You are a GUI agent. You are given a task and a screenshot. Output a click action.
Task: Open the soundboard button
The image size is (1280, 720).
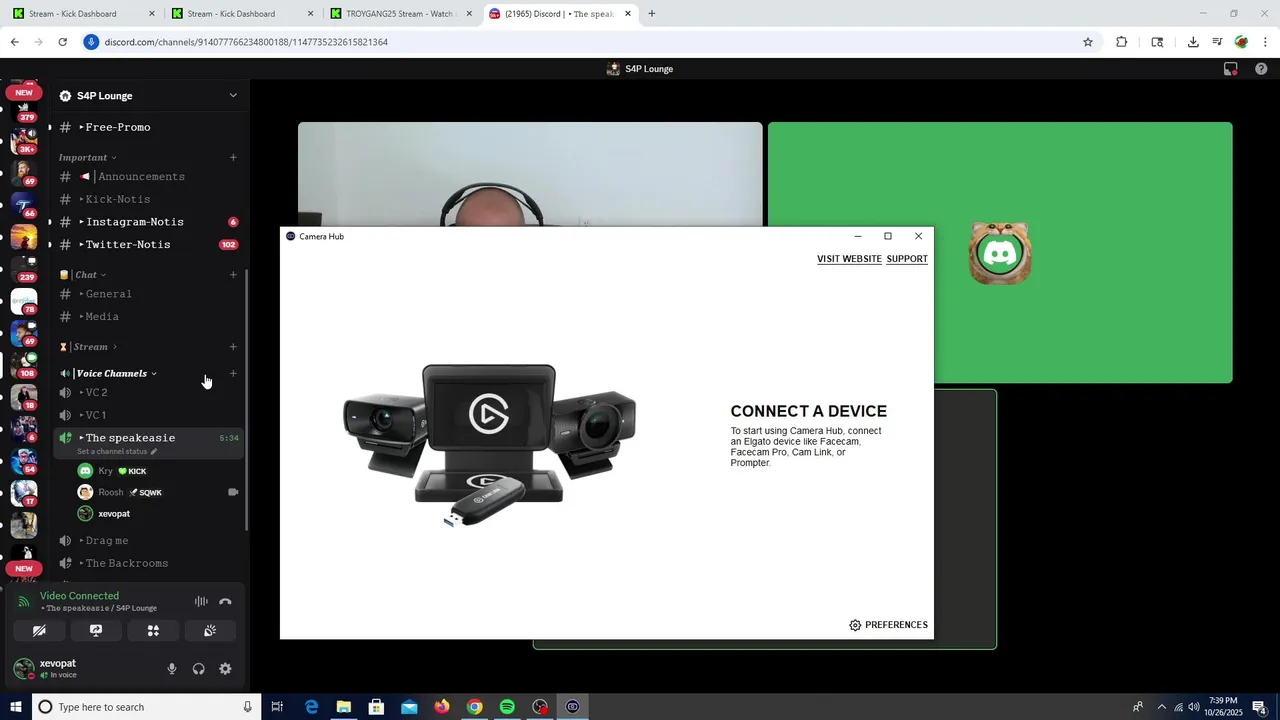(210, 631)
